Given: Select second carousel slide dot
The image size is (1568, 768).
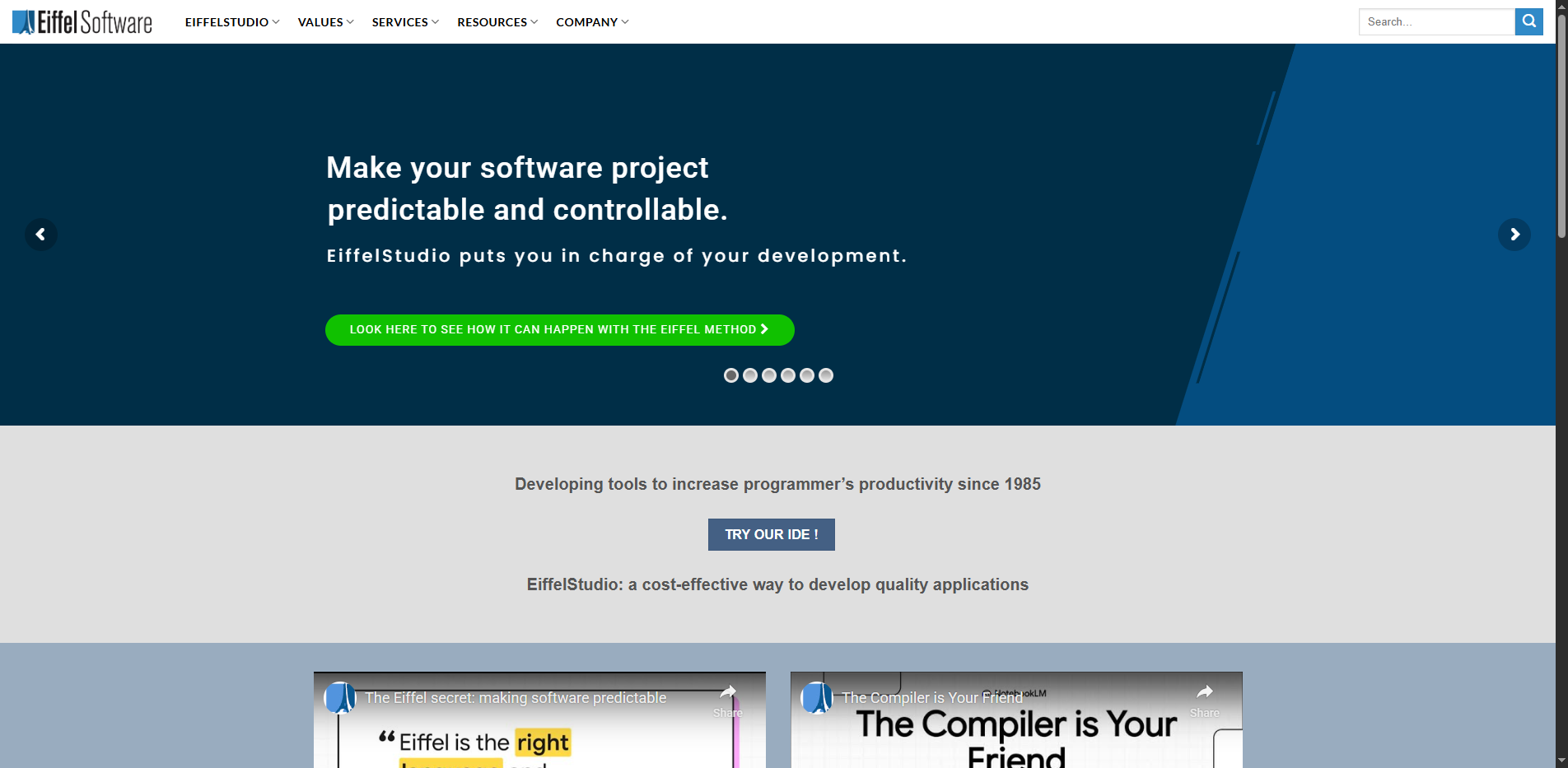Looking at the screenshot, I should [750, 375].
